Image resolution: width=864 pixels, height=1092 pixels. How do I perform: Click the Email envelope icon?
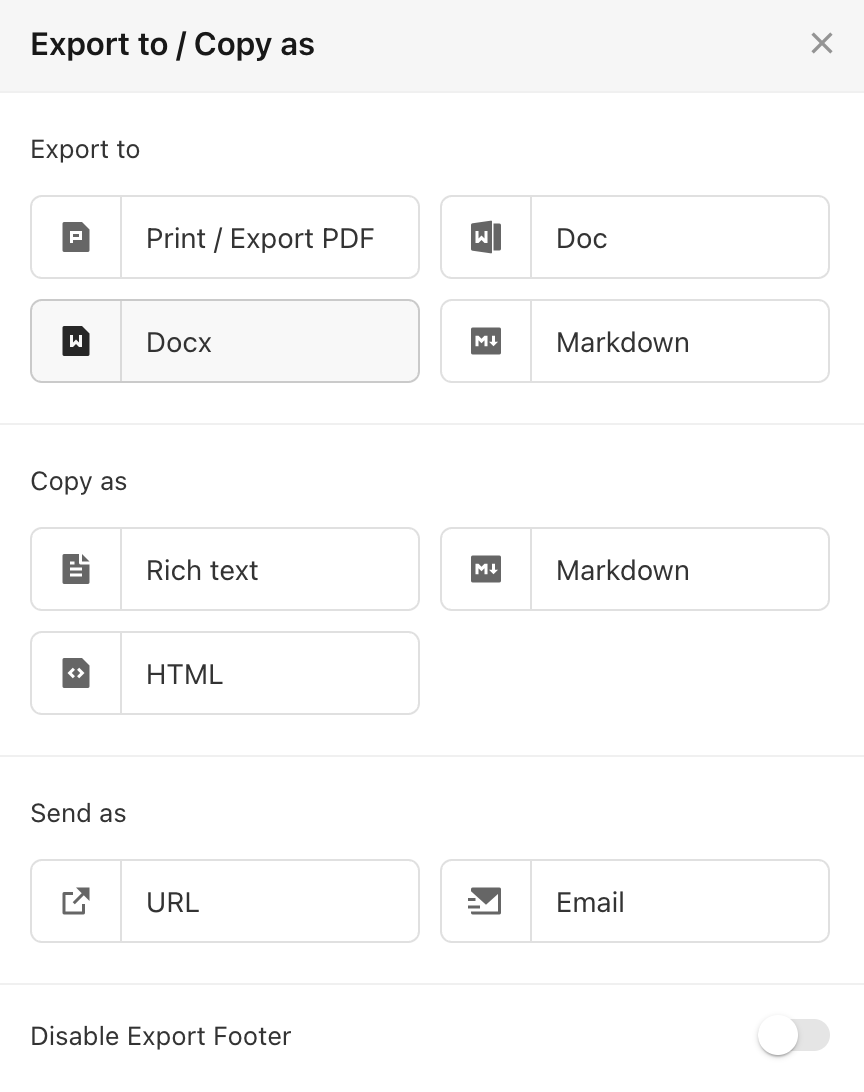pyautogui.click(x=485, y=901)
